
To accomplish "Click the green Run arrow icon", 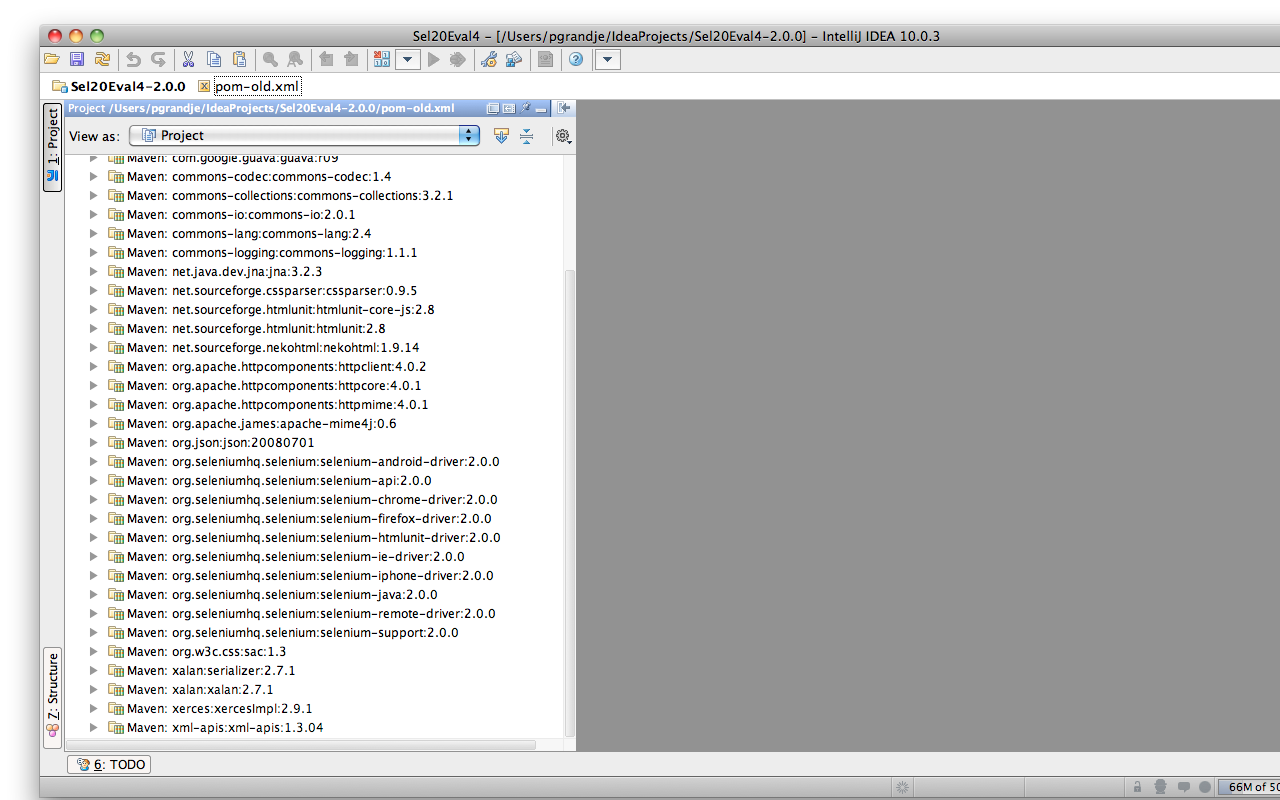I will coord(433,60).
